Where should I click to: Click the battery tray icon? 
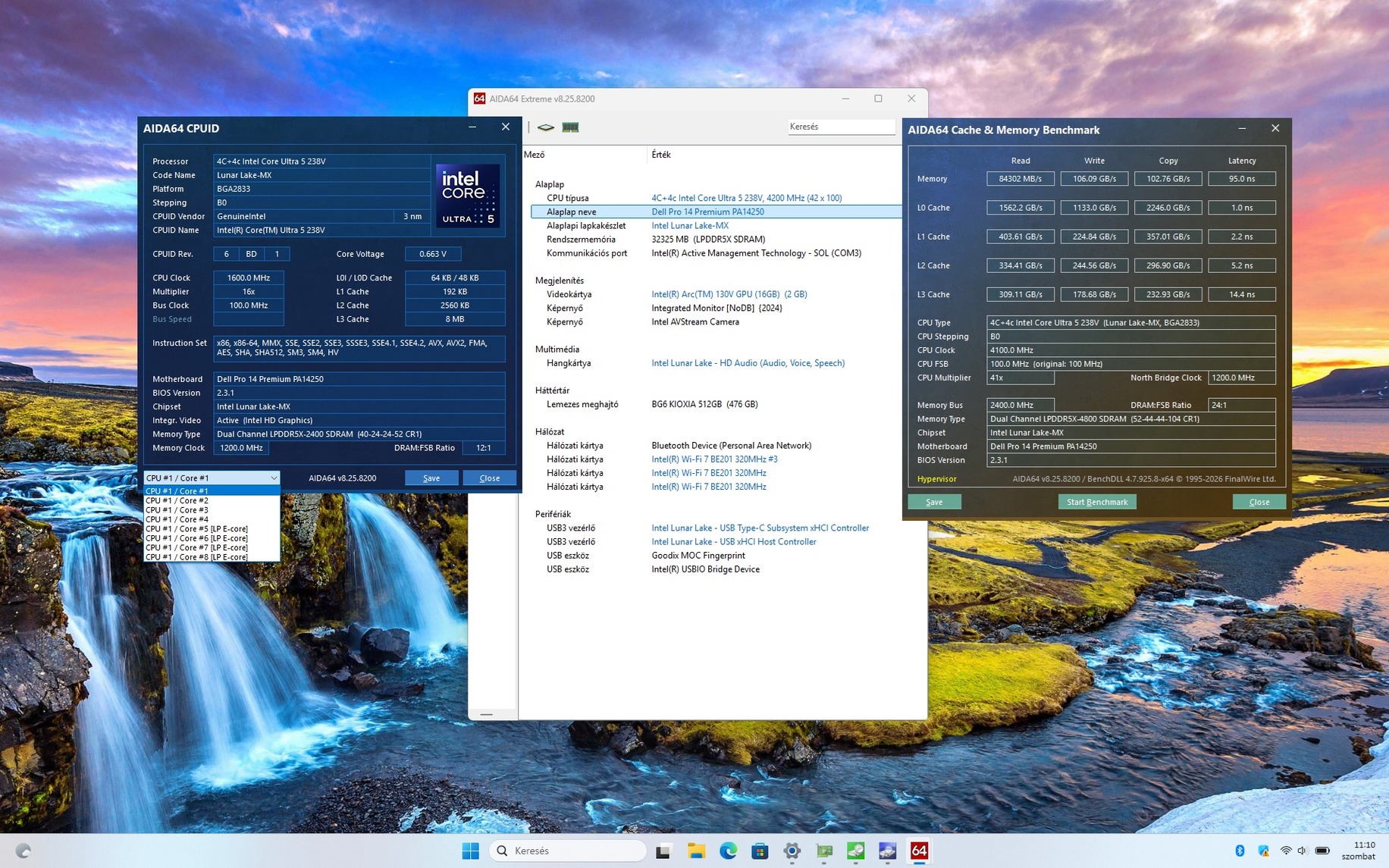(1322, 851)
